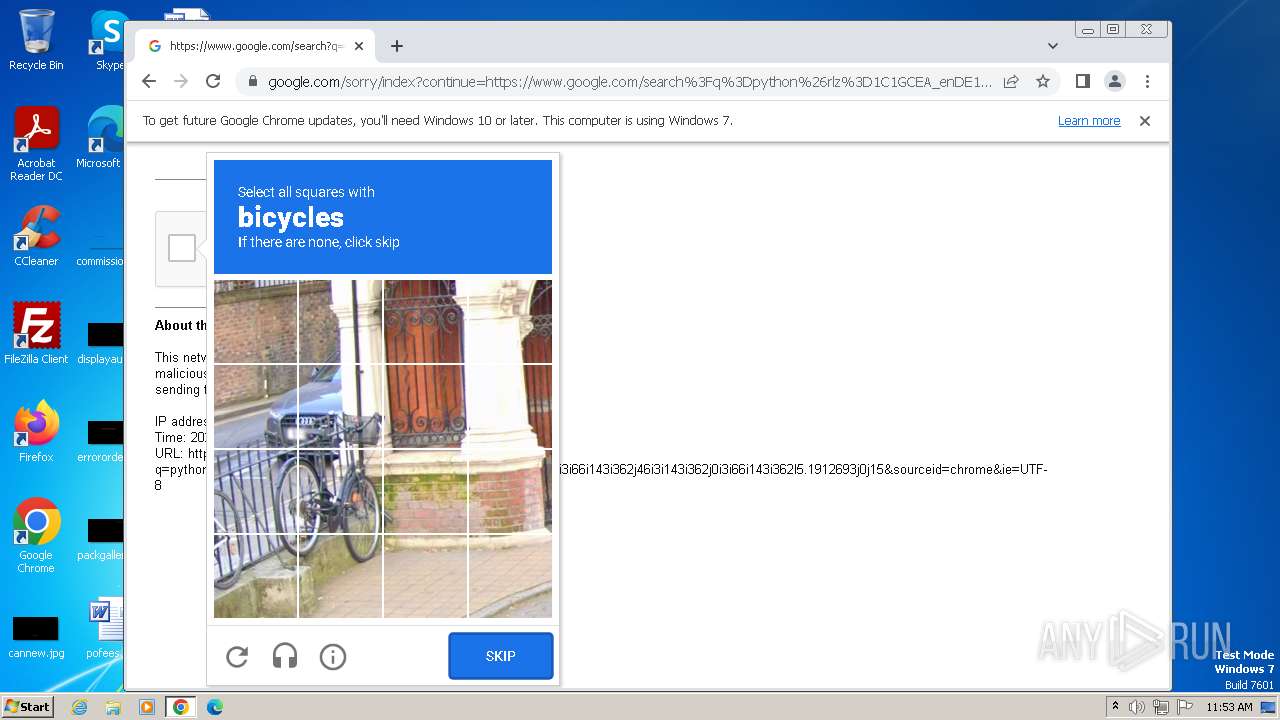Tick the "I'm not a robot" checkbox
Viewport: 1280px width, 720px height.
click(182, 248)
